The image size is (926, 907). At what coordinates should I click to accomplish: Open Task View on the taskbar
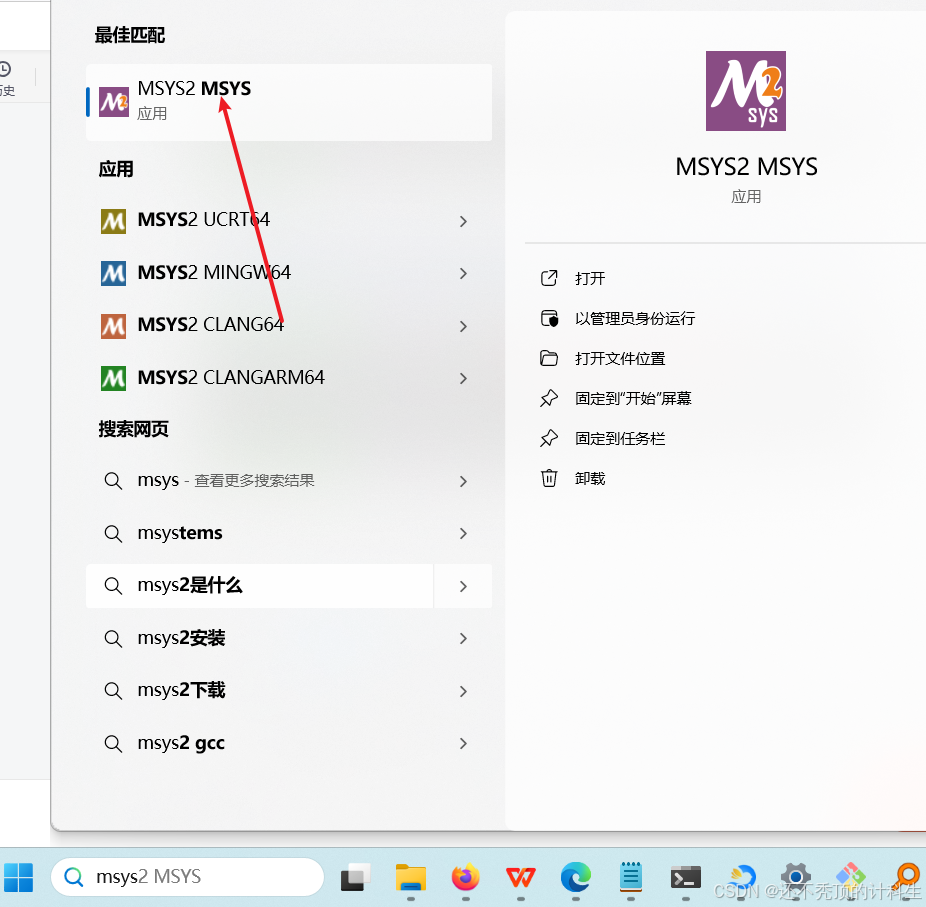click(x=356, y=877)
